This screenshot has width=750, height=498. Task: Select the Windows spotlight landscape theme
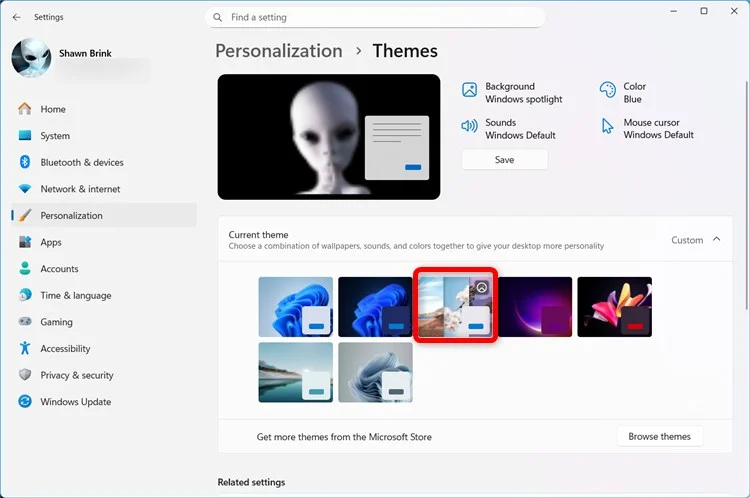pyautogui.click(x=455, y=307)
